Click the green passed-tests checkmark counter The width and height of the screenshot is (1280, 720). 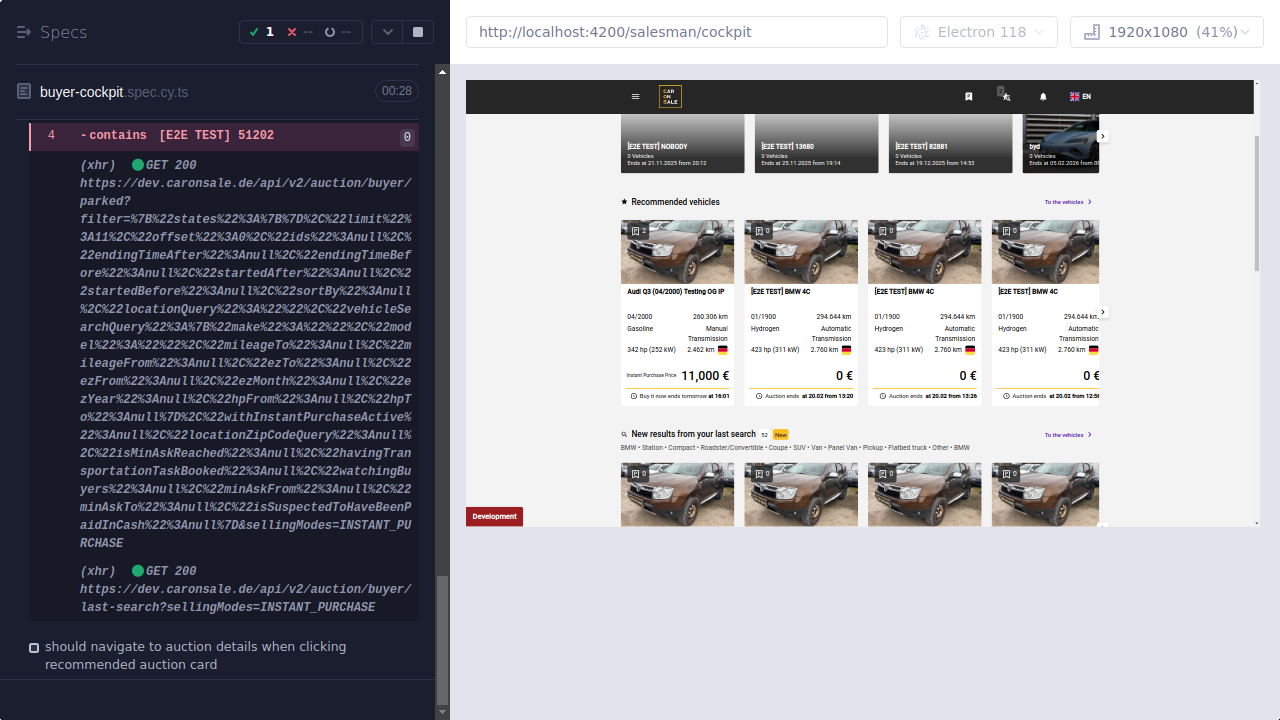pos(262,31)
